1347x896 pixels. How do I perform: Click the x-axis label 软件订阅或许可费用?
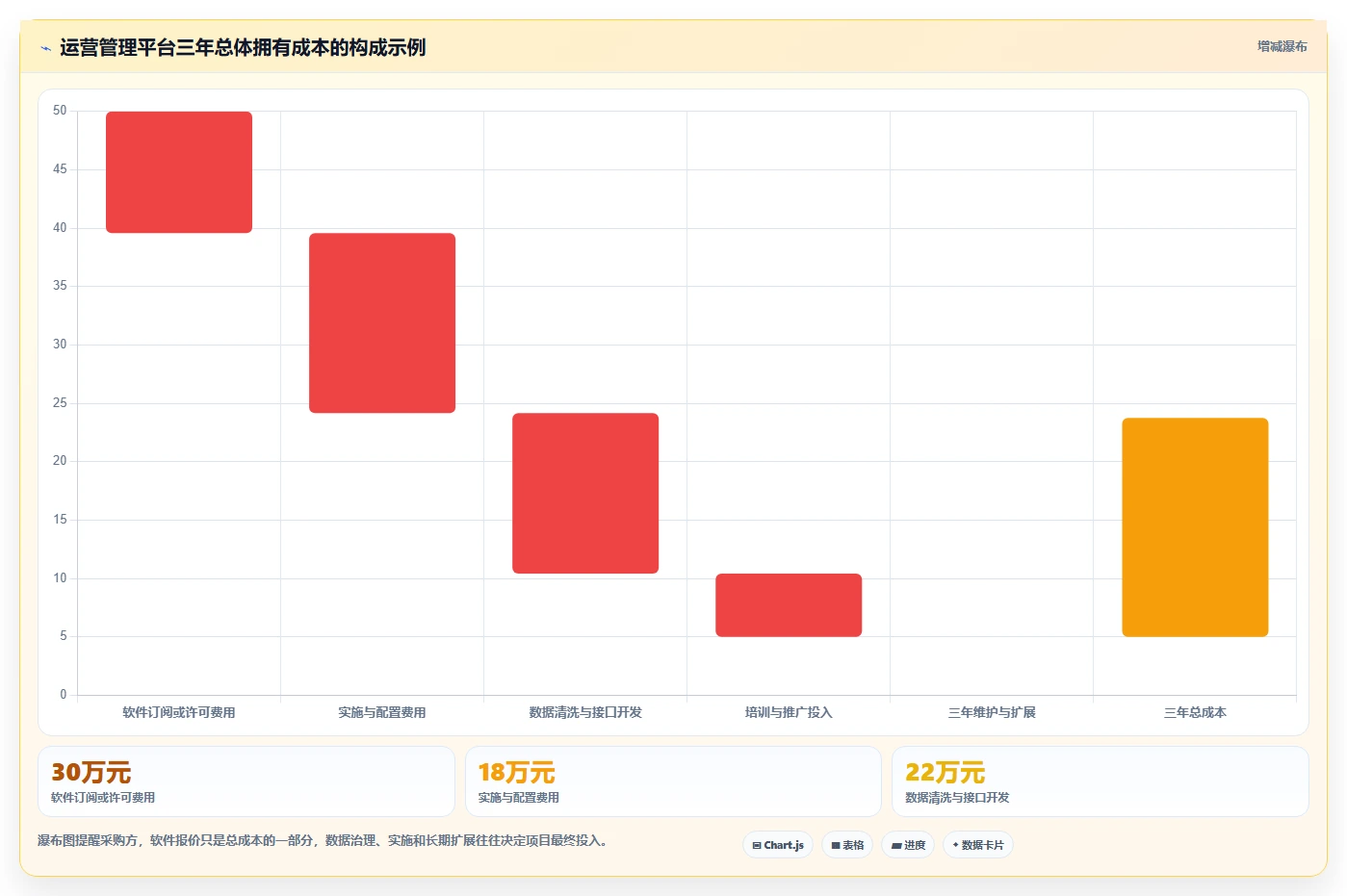(x=179, y=713)
